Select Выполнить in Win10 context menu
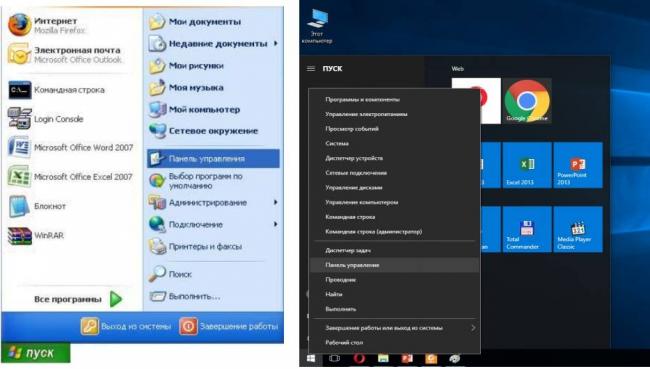650x369 pixels. coord(394,309)
